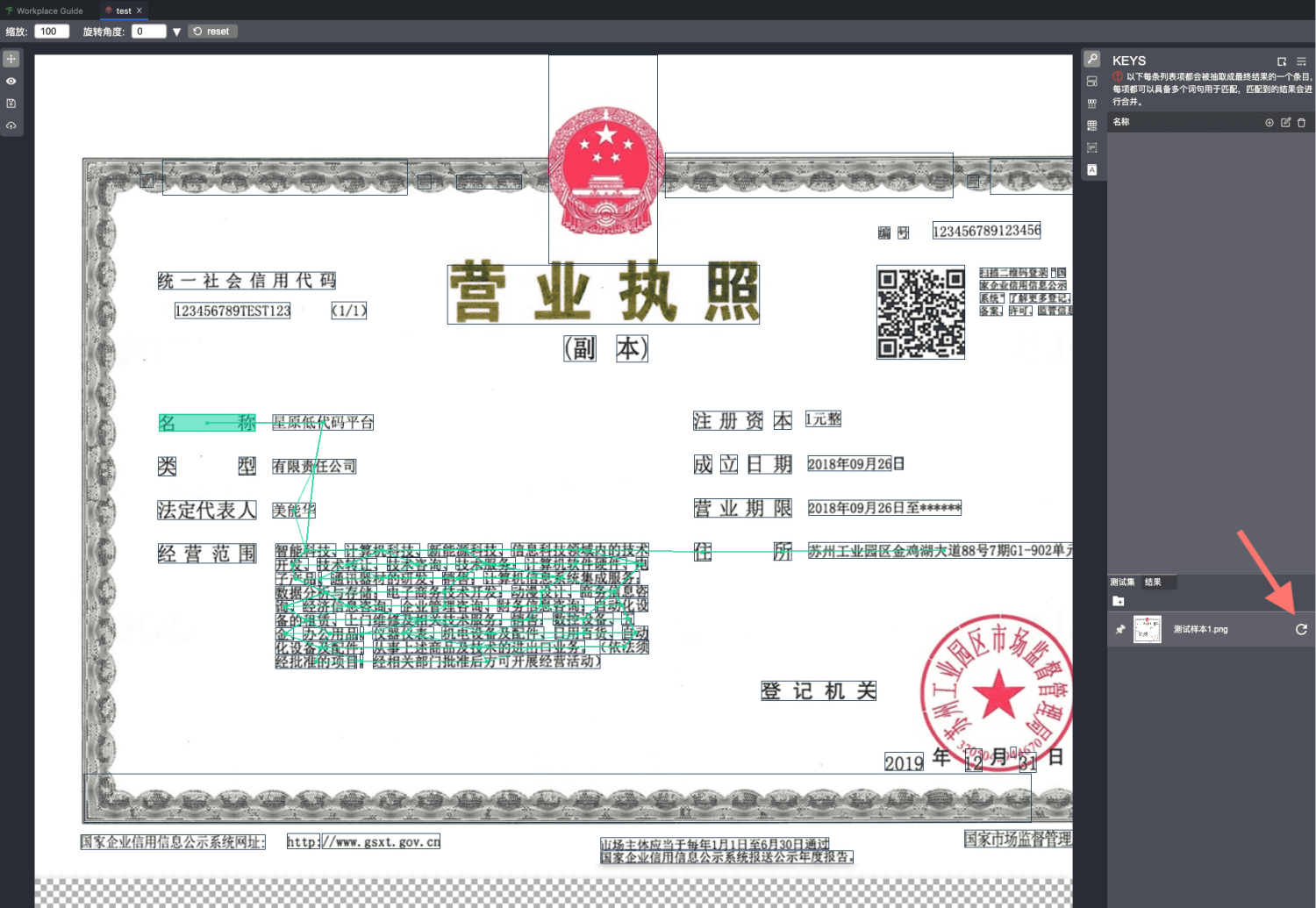Screen dimensions: 1316x908
Task: Click the save disk icon in left toolbar
Action: coord(11,104)
